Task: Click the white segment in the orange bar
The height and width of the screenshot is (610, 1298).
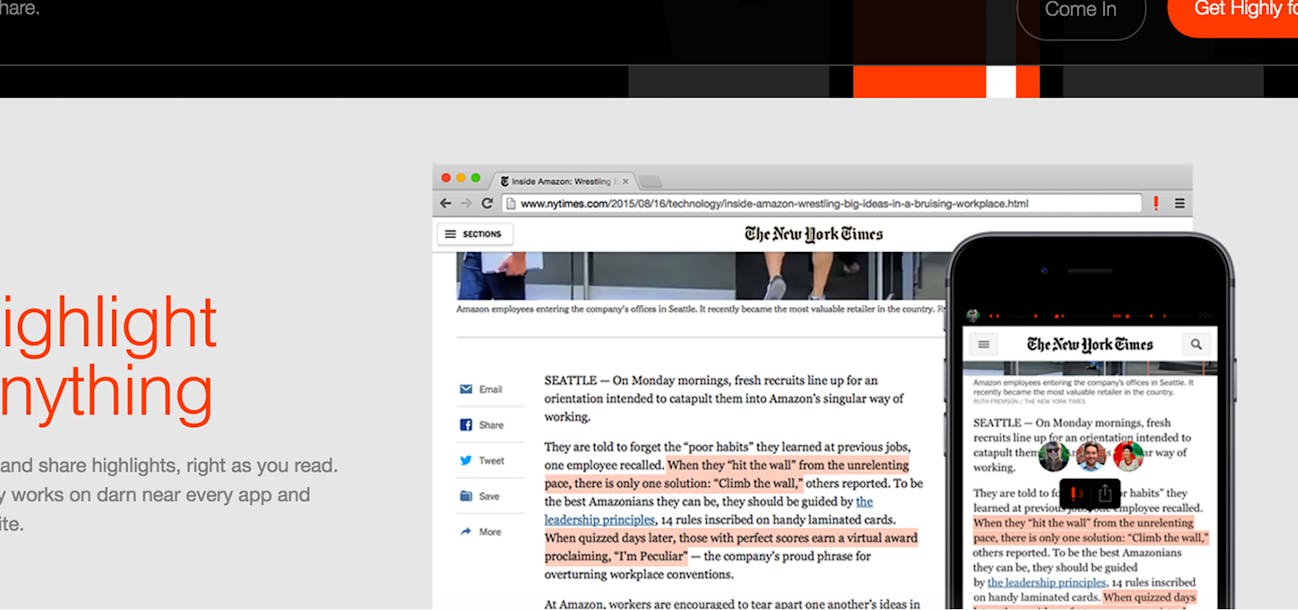Action: [x=1001, y=81]
